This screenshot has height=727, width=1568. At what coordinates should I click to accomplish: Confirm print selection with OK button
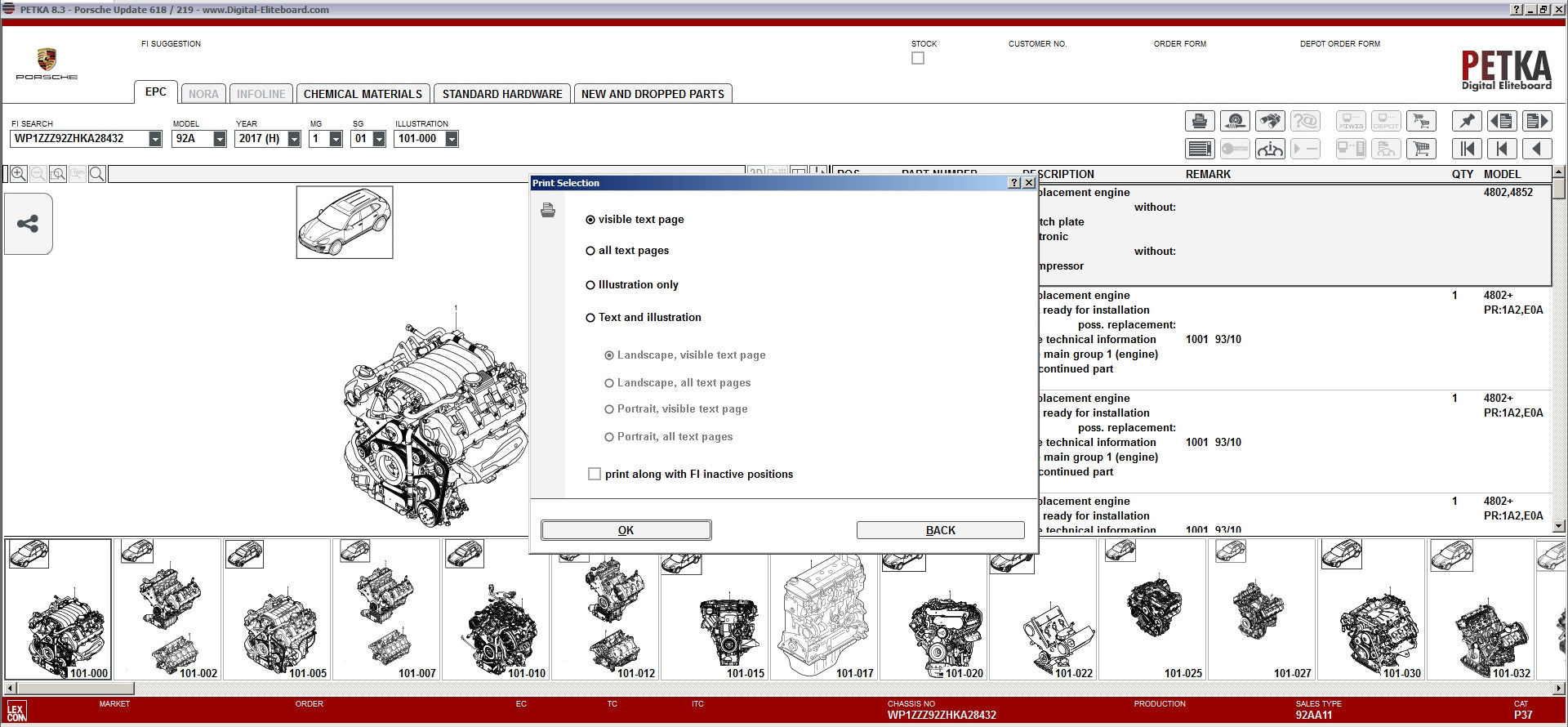(626, 530)
